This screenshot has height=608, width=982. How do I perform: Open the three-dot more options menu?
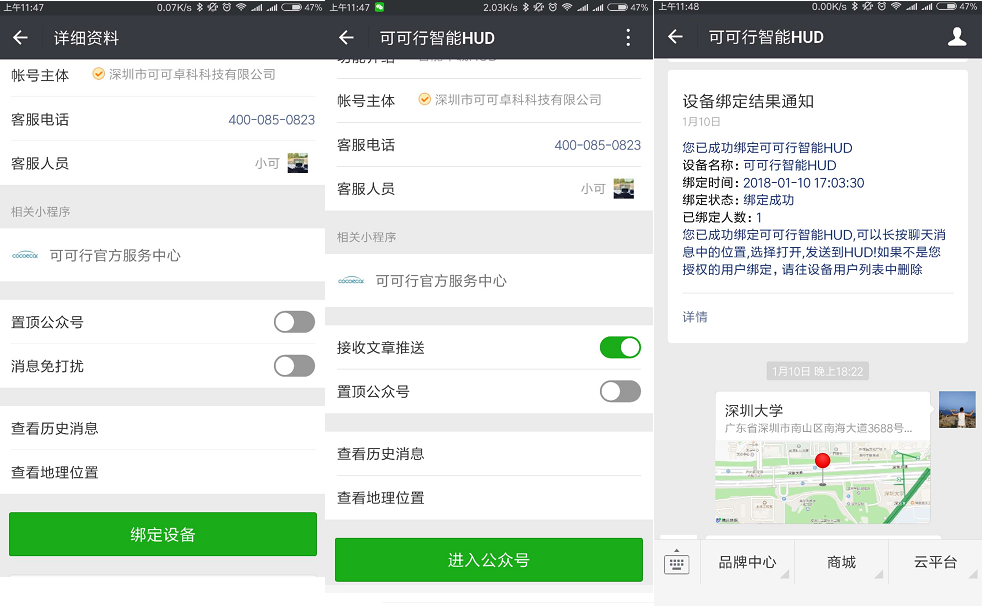click(x=628, y=38)
